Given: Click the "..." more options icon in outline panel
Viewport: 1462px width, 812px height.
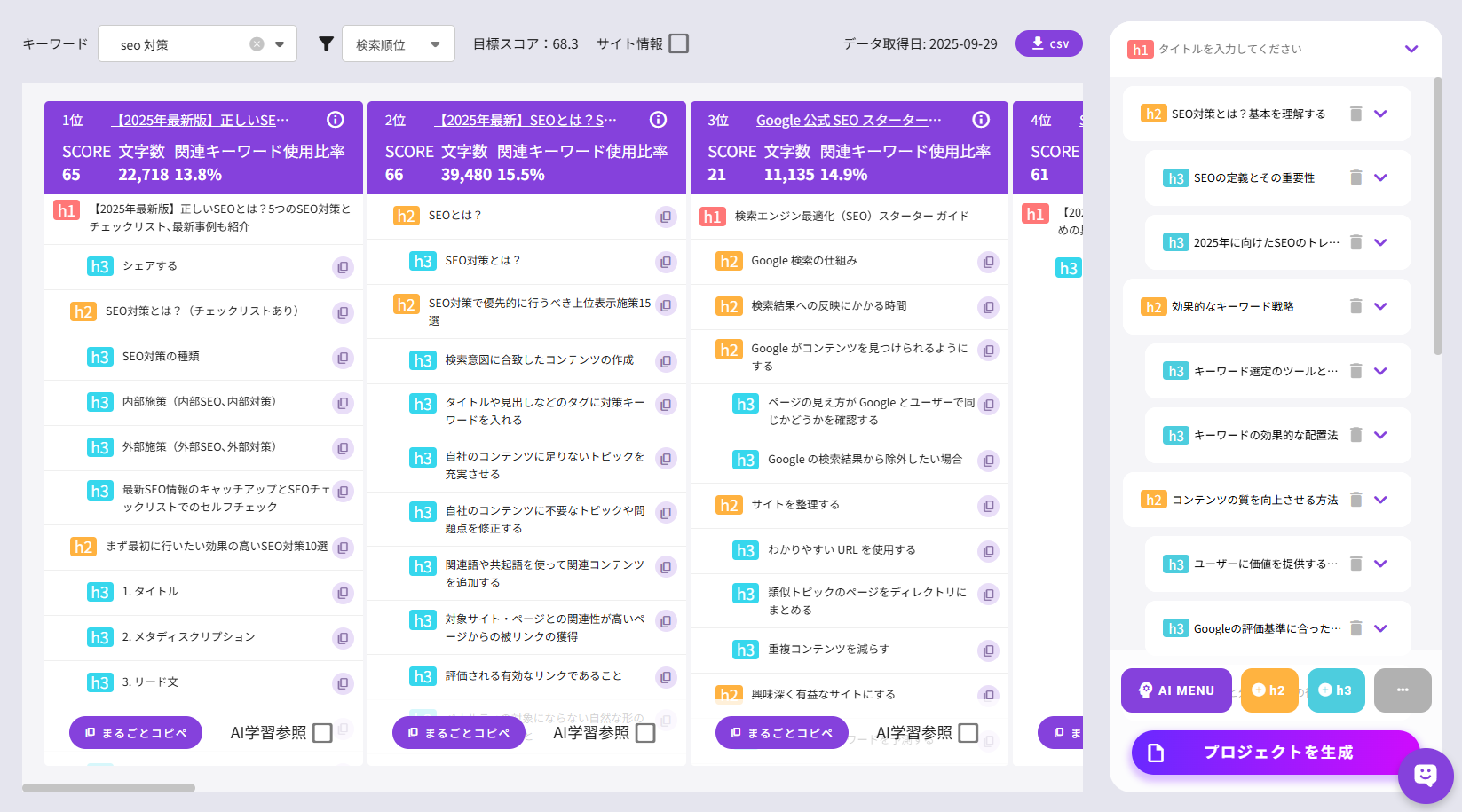Looking at the screenshot, I should point(1403,690).
